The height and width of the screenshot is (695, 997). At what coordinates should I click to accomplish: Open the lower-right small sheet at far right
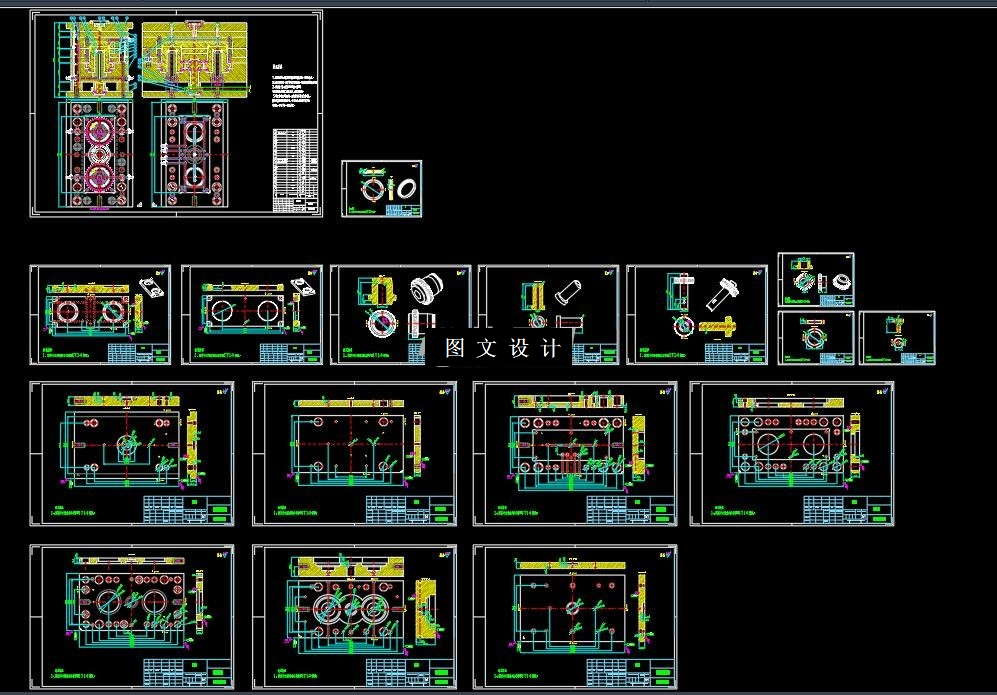[897, 338]
